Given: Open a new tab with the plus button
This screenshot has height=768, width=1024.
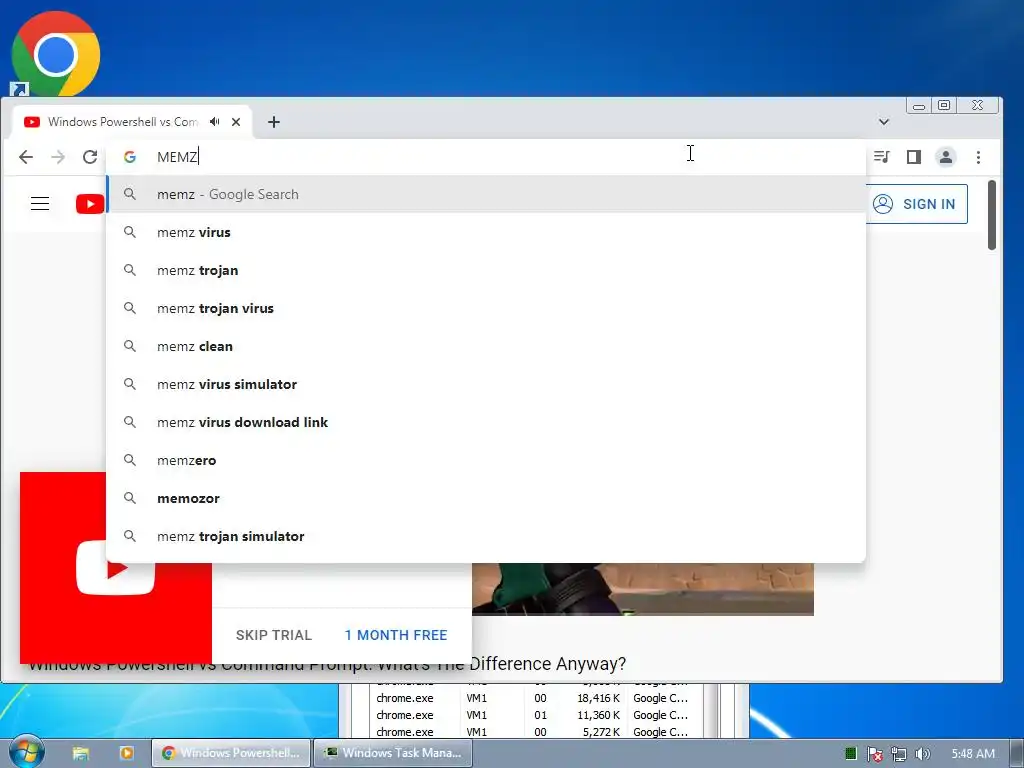Looking at the screenshot, I should click(x=274, y=121).
